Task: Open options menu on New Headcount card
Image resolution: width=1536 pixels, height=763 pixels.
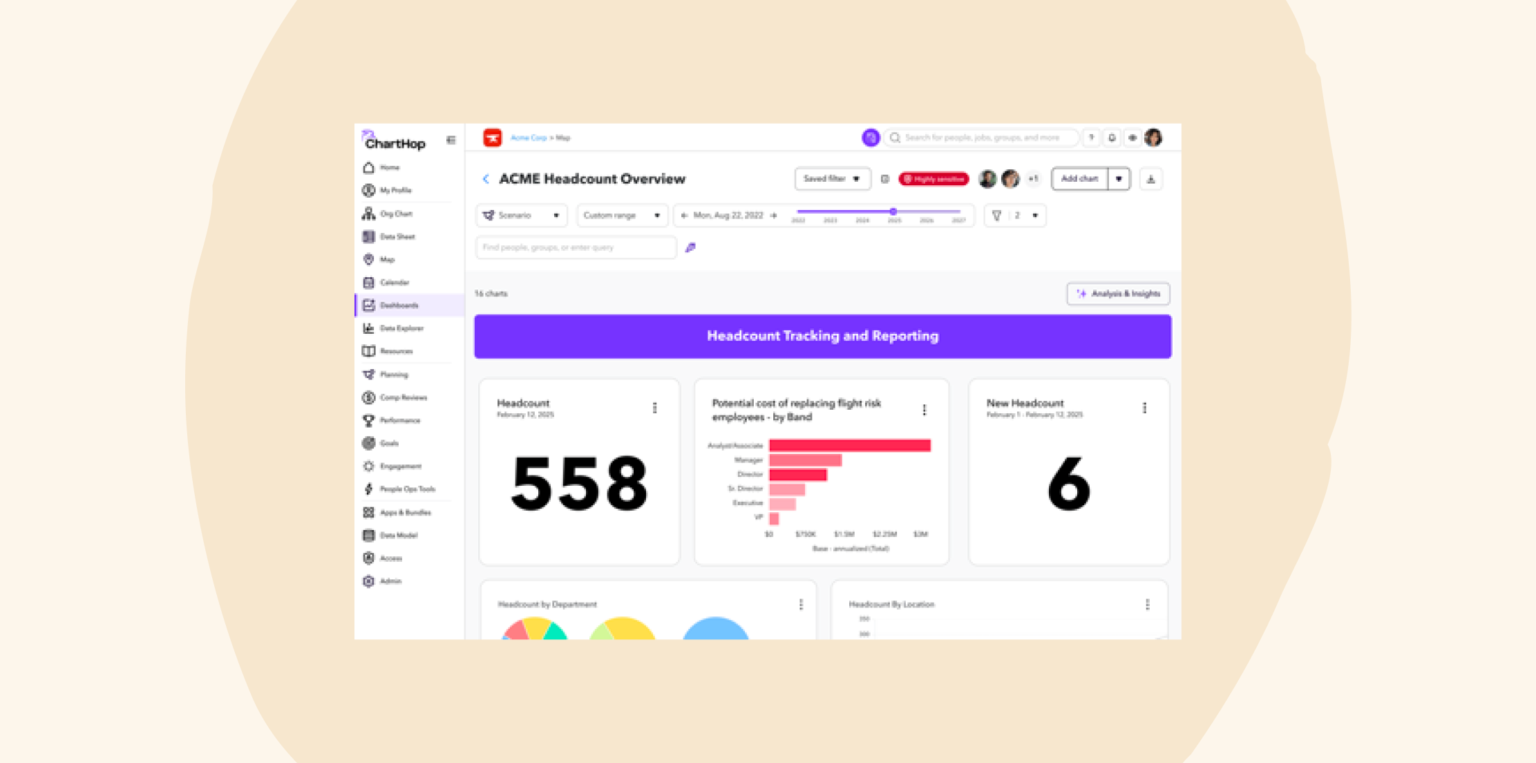Action: click(x=1144, y=408)
